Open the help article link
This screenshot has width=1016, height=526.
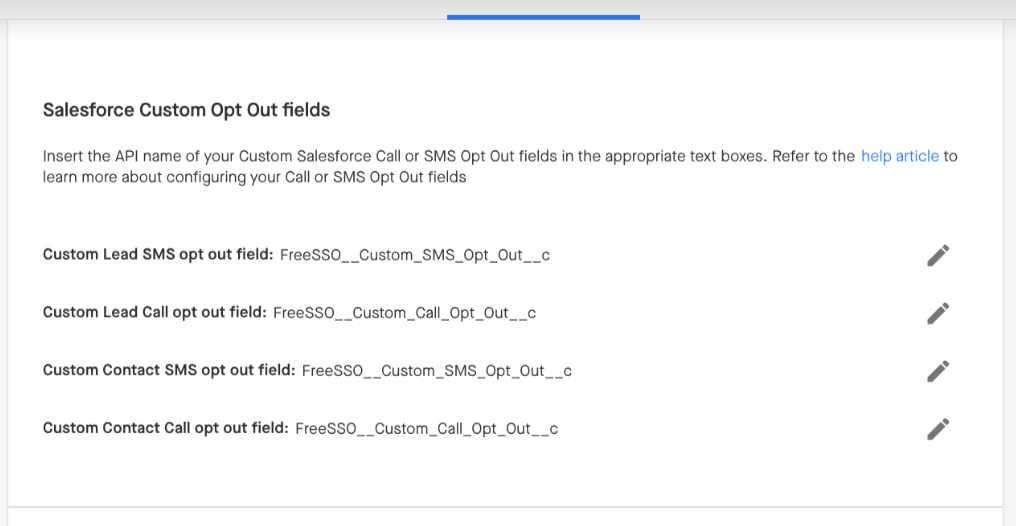click(899, 156)
